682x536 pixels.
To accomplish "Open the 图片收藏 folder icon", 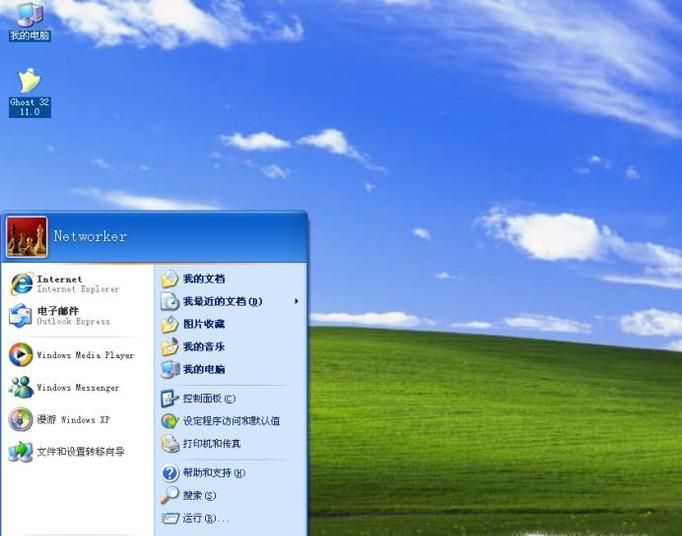I will coord(170,324).
